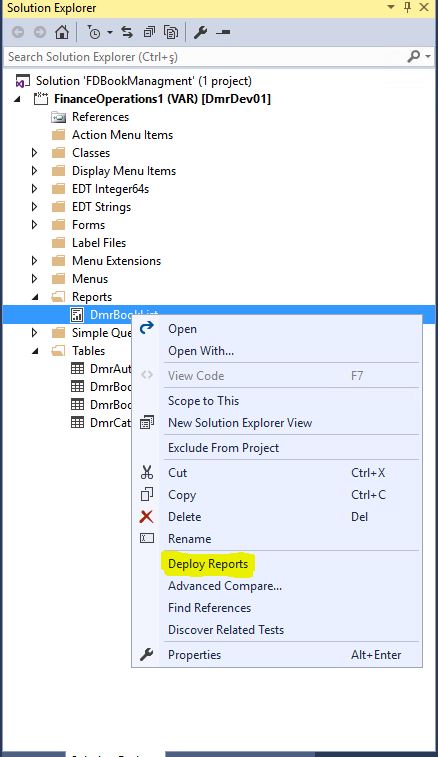Screen dimensions: 438x757
Task: Expand the Menu Extensions folder
Action: click(34, 261)
